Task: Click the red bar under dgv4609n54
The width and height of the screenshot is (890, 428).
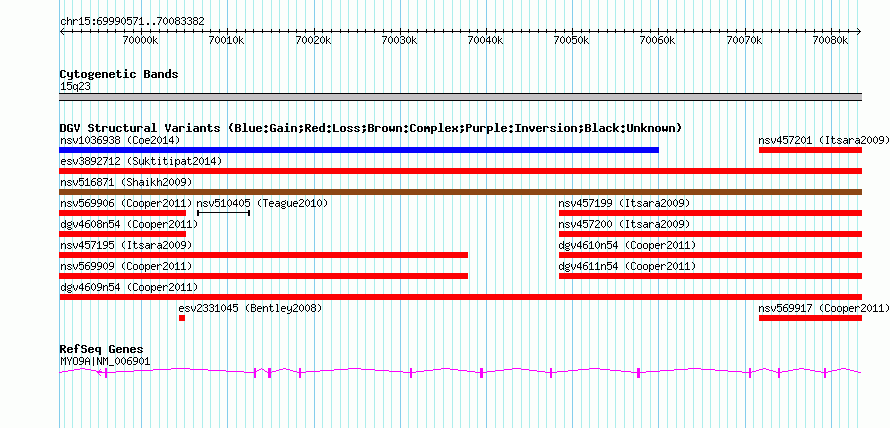Action: point(460,297)
